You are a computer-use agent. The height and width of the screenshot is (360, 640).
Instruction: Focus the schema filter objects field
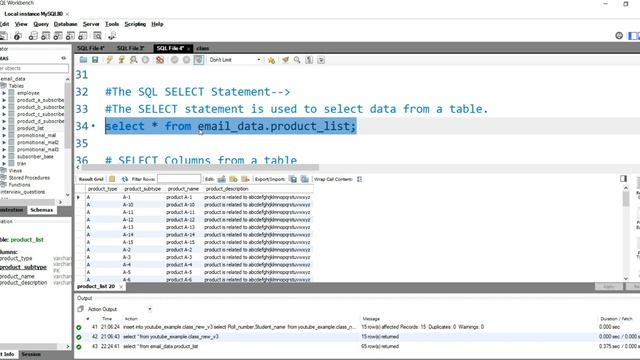point(34,68)
